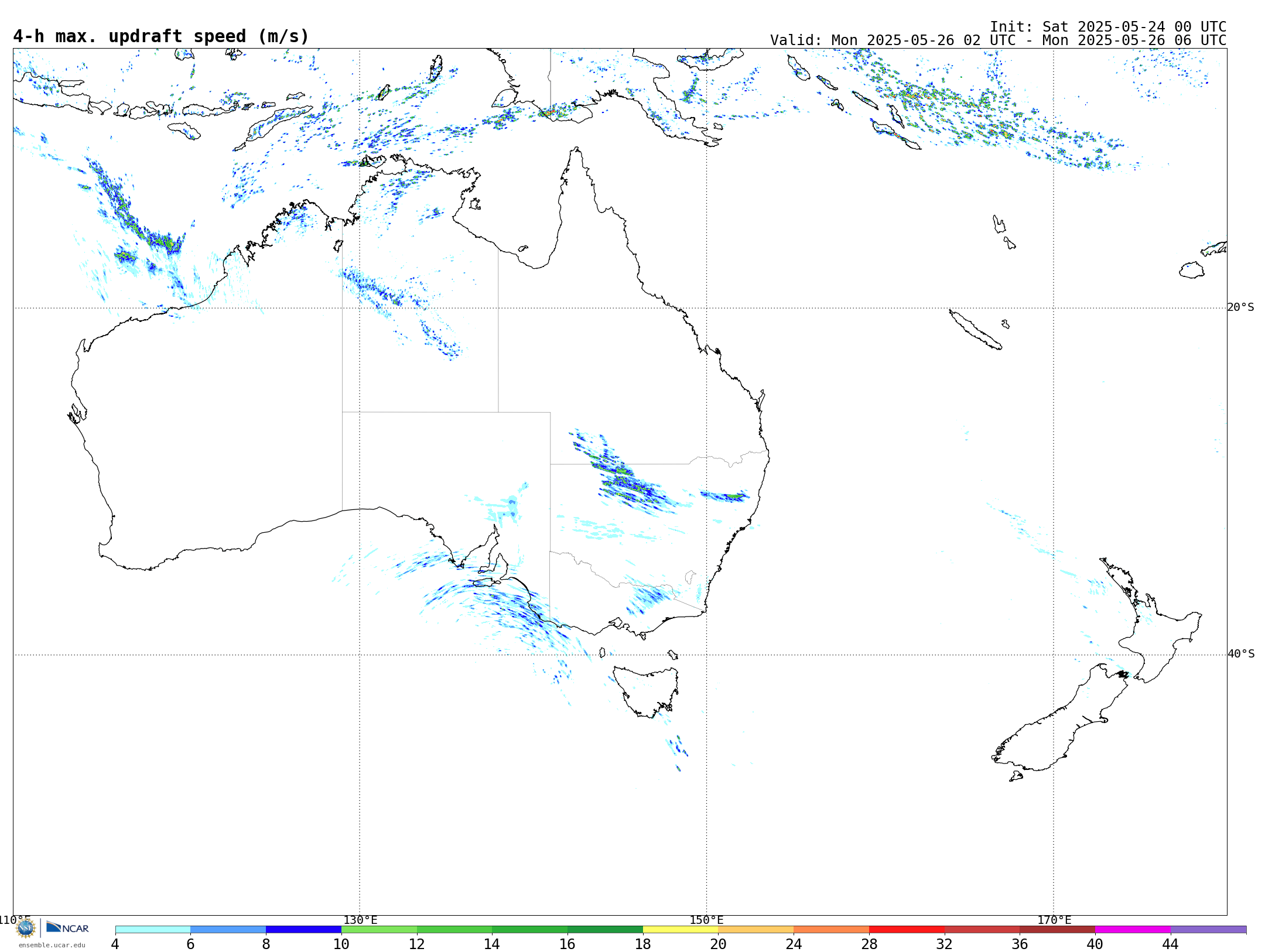Pick the darkest green 16–18 colorbar segment
Viewport: 1265px width, 952px height.
point(605,930)
